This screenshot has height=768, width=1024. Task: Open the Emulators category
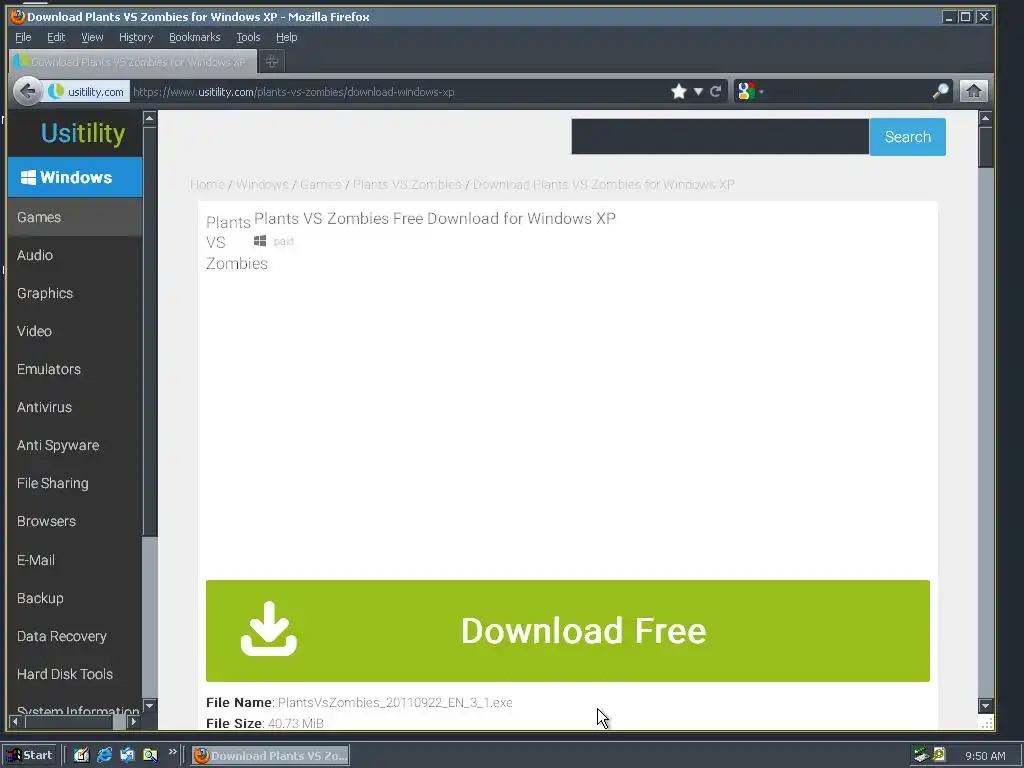(75, 369)
